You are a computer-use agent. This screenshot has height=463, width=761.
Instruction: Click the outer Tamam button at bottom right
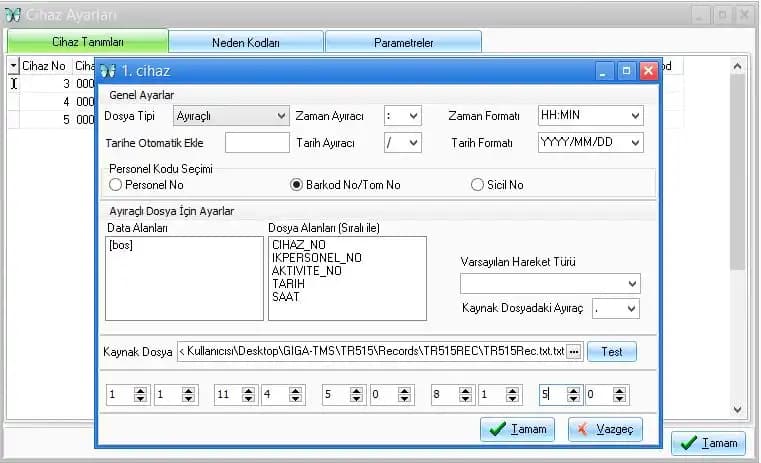click(708, 443)
